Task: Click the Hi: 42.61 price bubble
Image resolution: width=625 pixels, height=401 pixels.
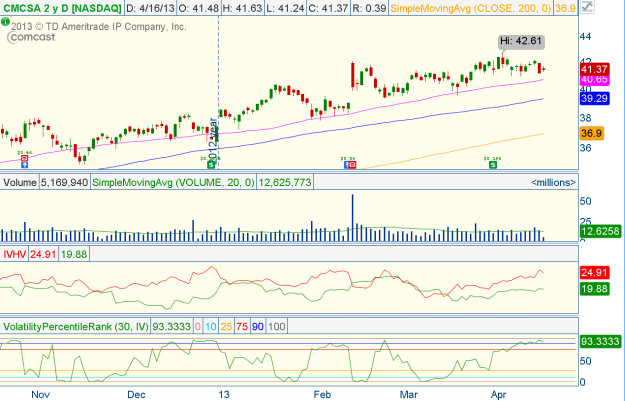Action: 520,41
